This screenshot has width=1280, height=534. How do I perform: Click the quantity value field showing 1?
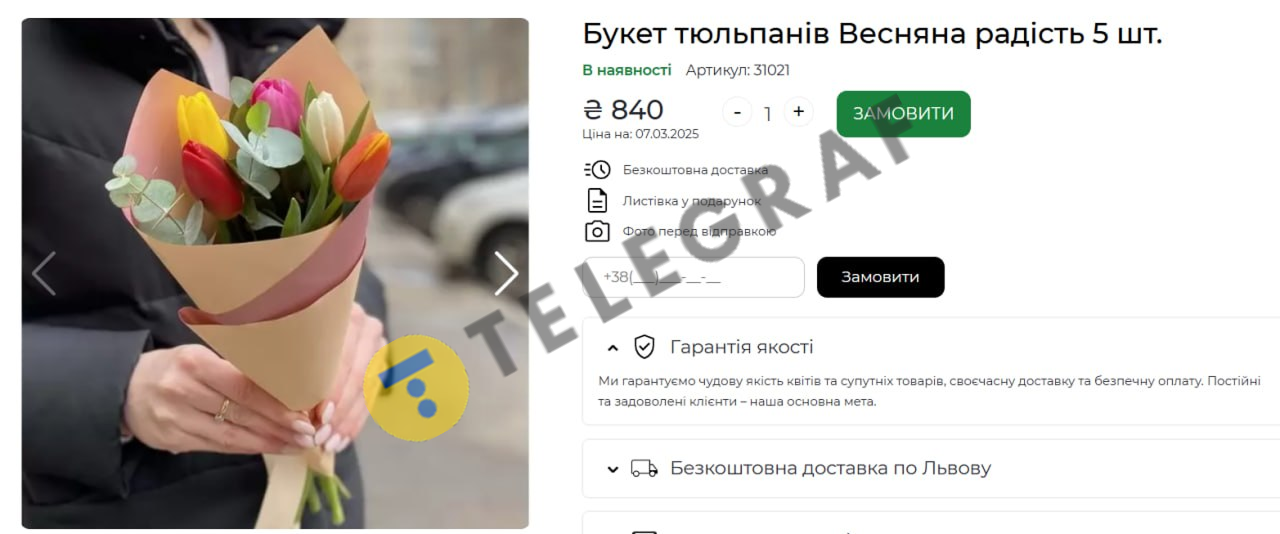coord(767,113)
